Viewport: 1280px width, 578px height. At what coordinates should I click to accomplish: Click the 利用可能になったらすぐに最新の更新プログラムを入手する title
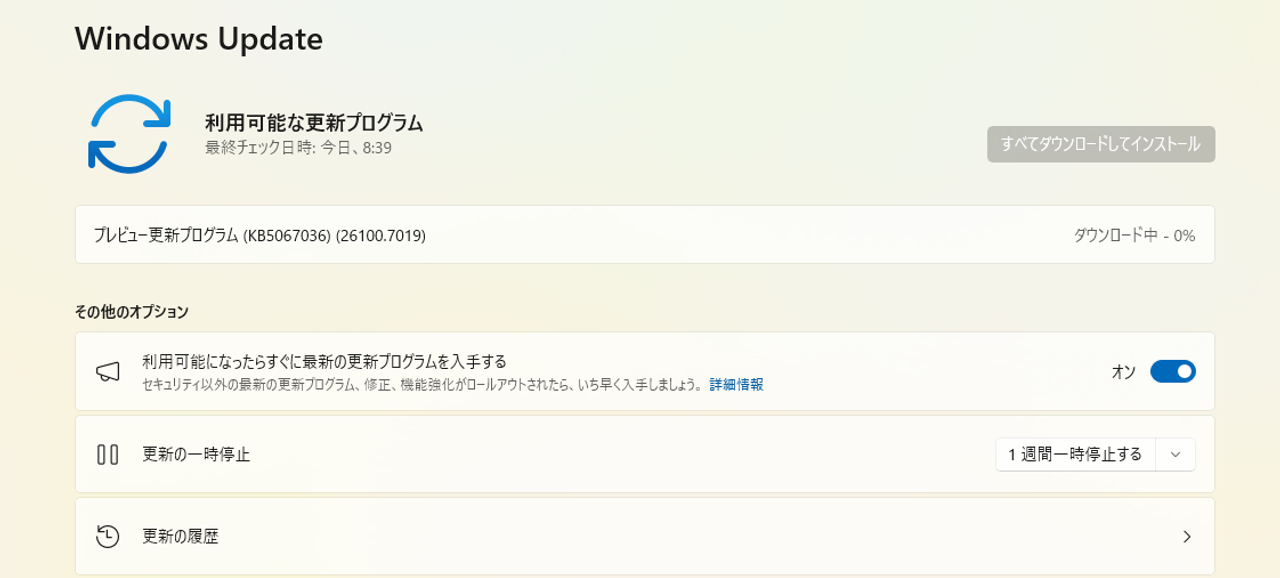tap(324, 361)
